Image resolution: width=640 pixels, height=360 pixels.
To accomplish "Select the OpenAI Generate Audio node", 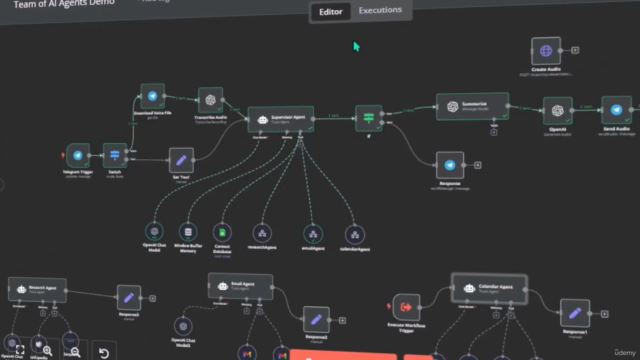I will [x=558, y=111].
